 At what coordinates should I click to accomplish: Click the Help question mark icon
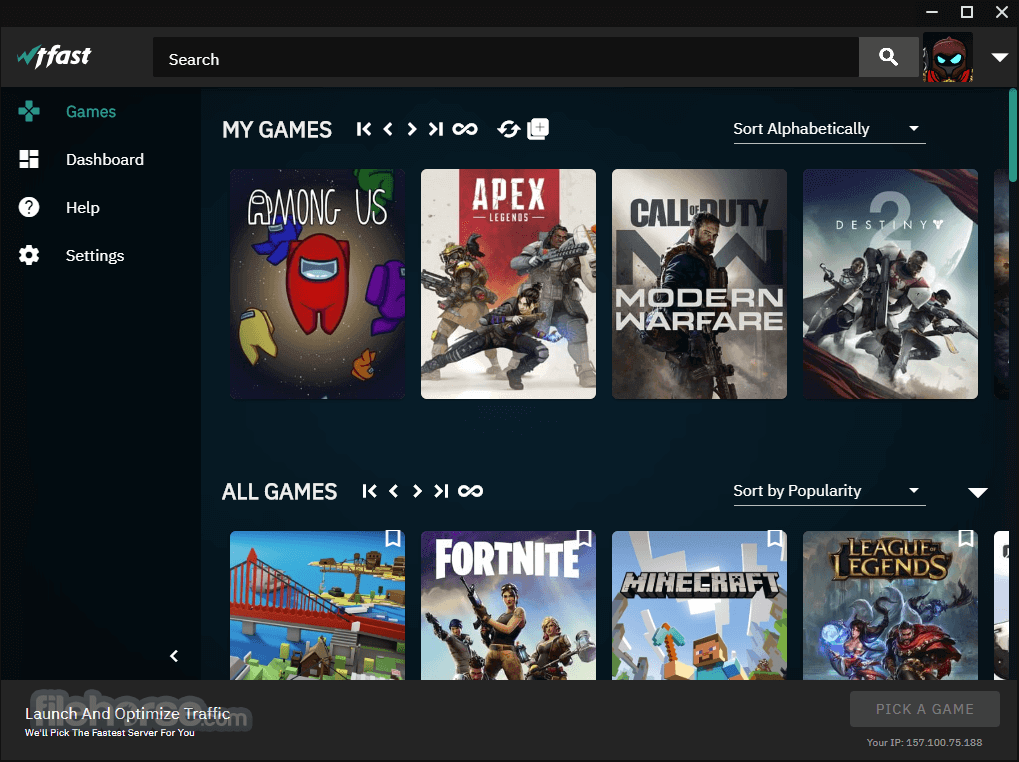click(29, 207)
